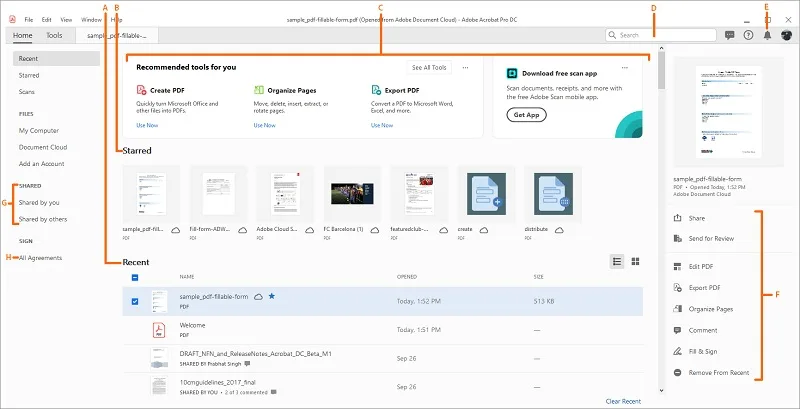The height and width of the screenshot is (409, 800).
Task: Open the profile avatar menu
Action: click(786, 35)
